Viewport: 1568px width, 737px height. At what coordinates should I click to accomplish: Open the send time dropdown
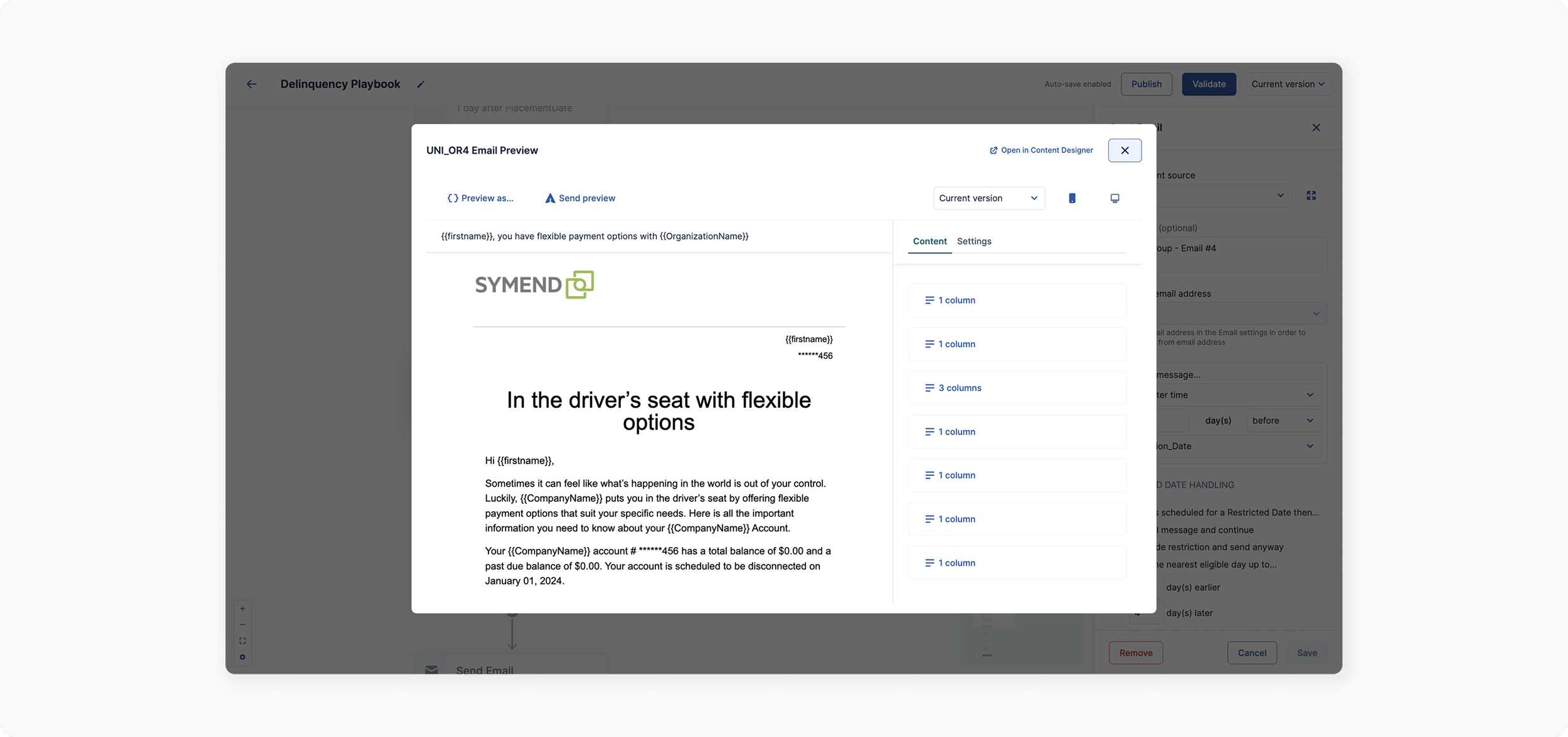[x=1239, y=395]
